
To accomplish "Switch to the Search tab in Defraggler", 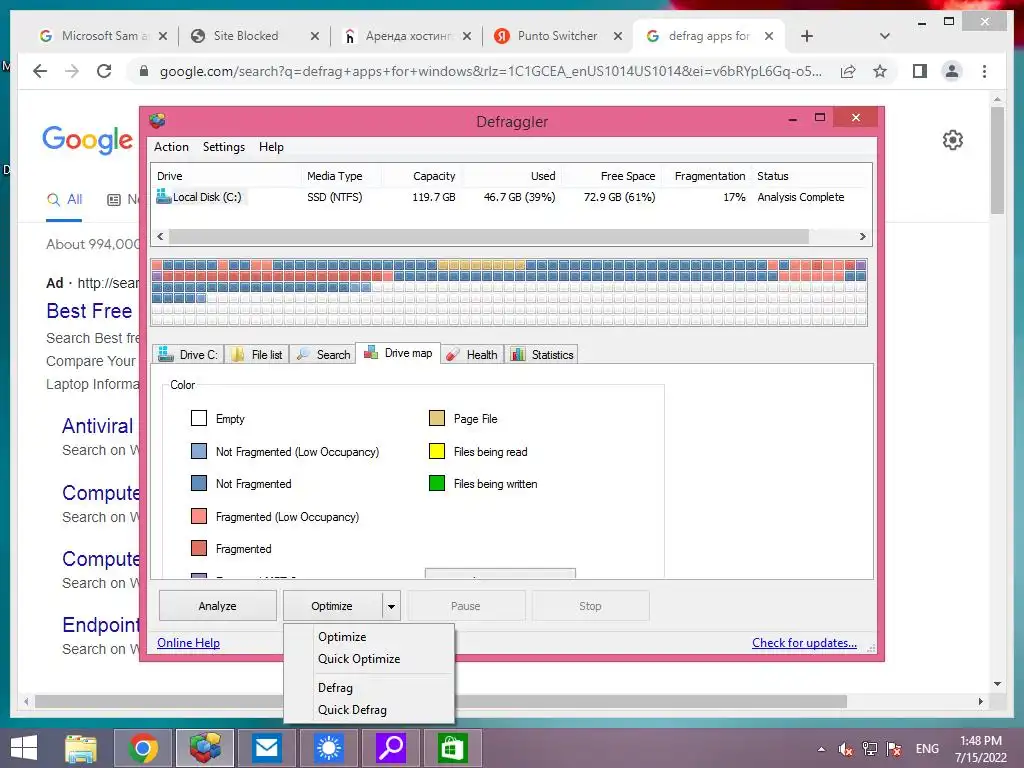I will [x=323, y=355].
